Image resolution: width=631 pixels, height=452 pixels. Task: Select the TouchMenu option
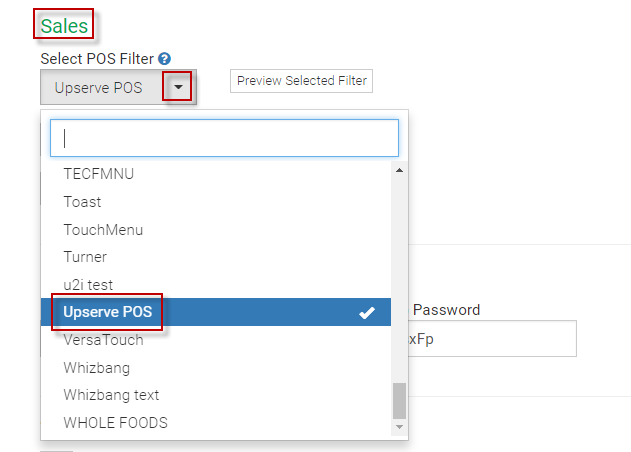click(x=103, y=230)
